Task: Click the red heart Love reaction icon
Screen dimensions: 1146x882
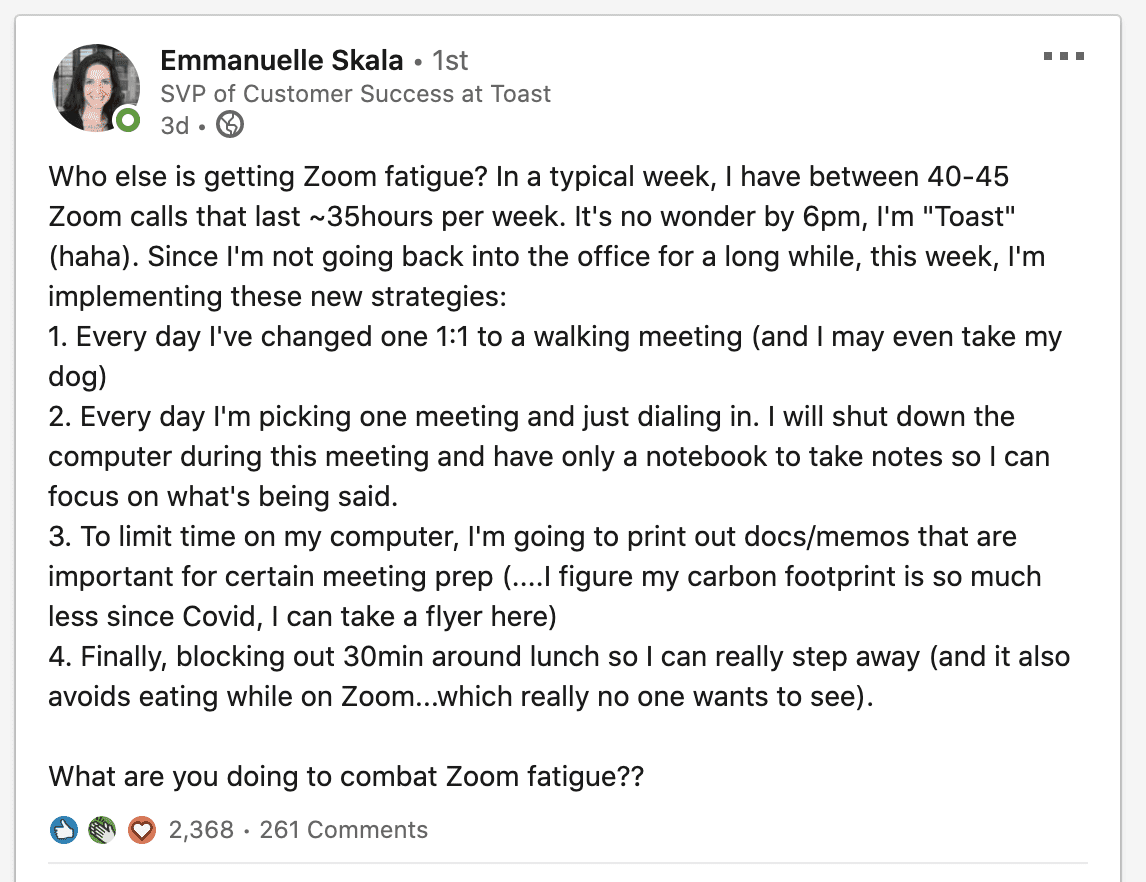Action: pos(142,830)
